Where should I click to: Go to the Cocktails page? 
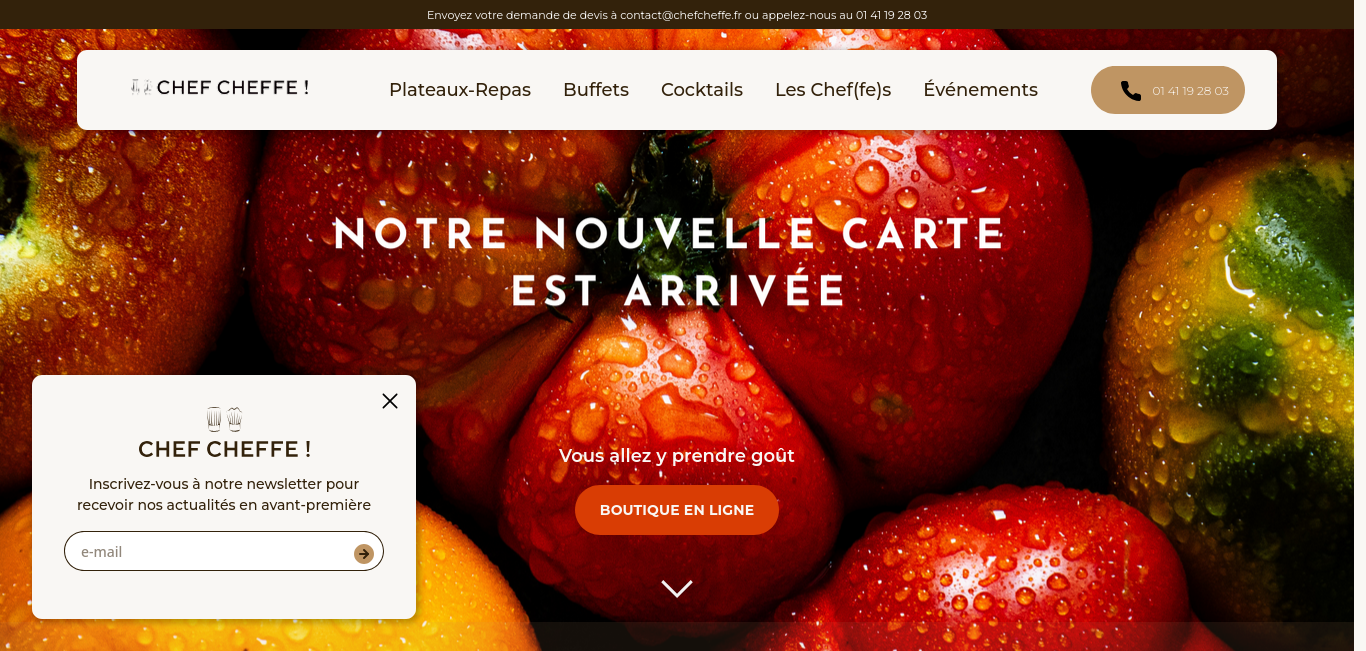(702, 90)
